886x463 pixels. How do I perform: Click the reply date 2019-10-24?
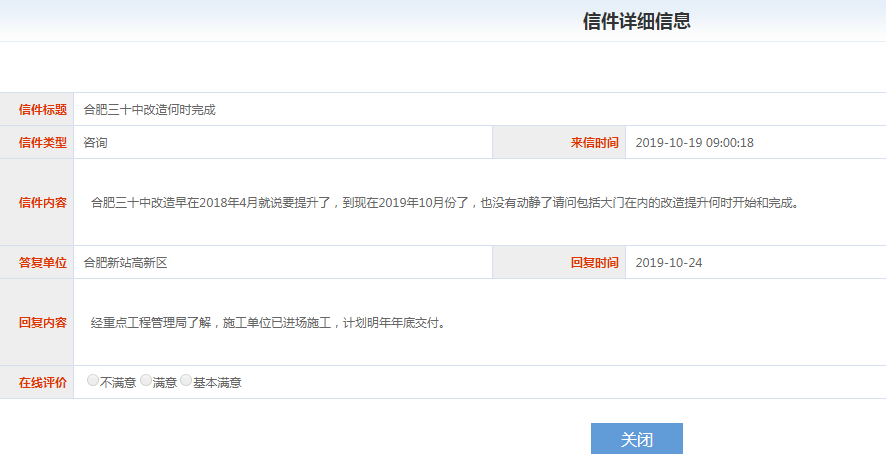tap(669, 263)
